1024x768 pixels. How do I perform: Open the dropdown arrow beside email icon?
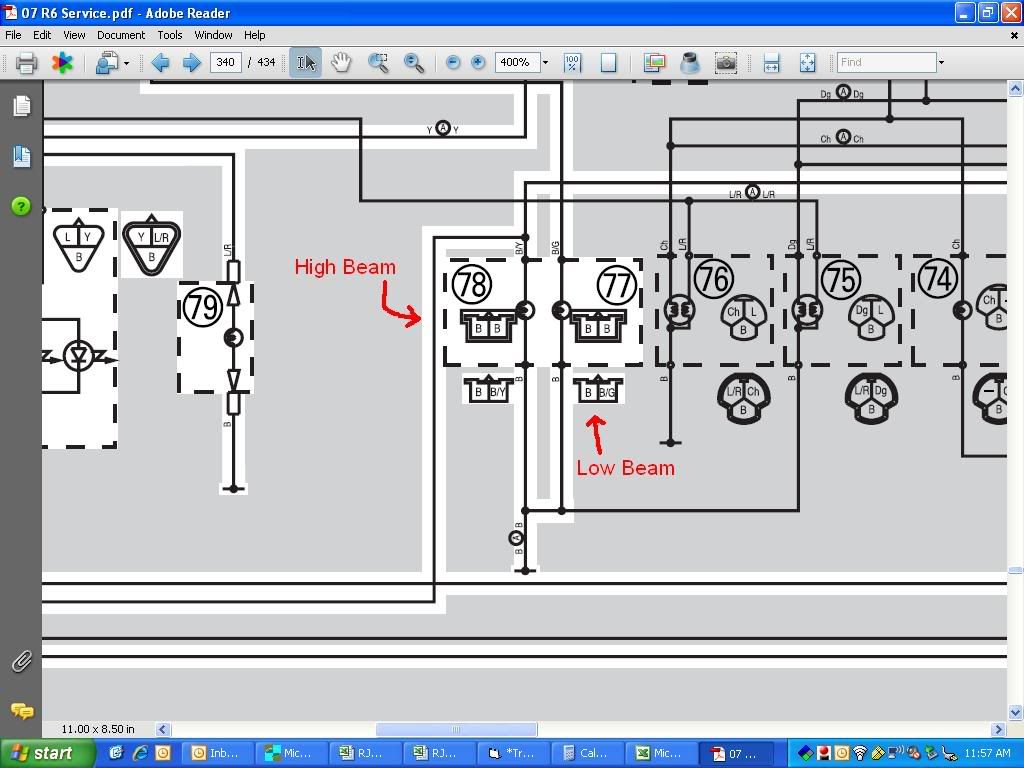[x=126, y=63]
